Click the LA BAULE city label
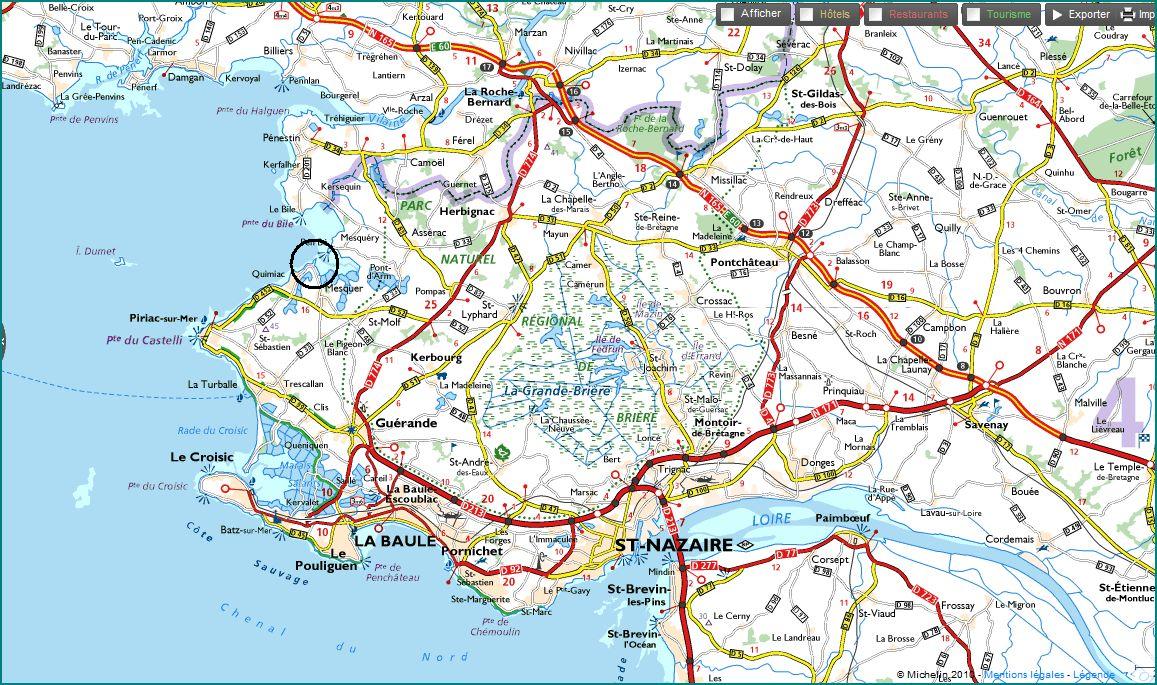 (x=395, y=541)
